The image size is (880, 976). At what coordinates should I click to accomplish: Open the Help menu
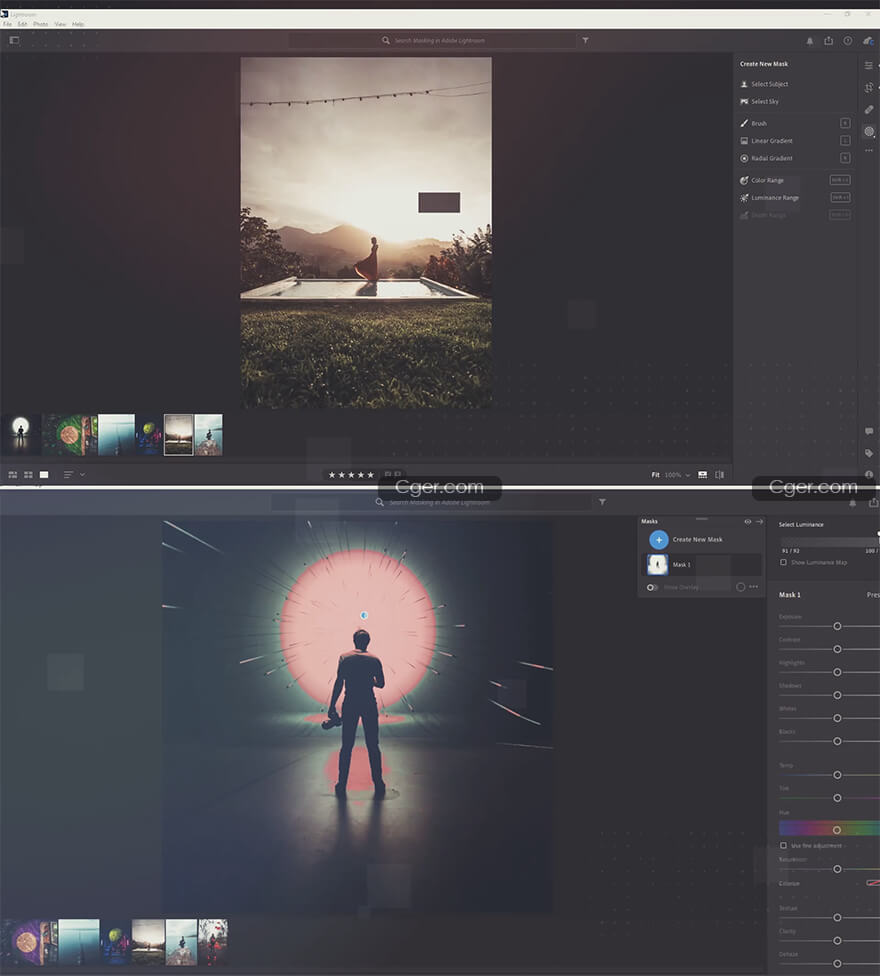tap(78, 24)
